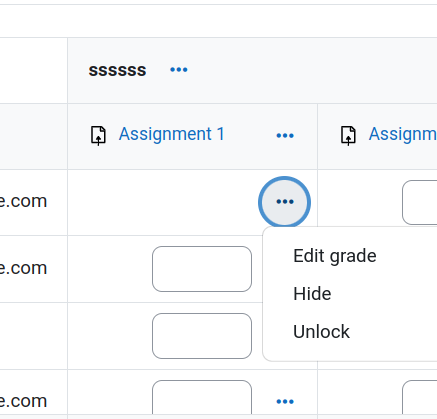Select Hide in the cell actions menu
Screen dimensions: 437x419
pos(312,294)
